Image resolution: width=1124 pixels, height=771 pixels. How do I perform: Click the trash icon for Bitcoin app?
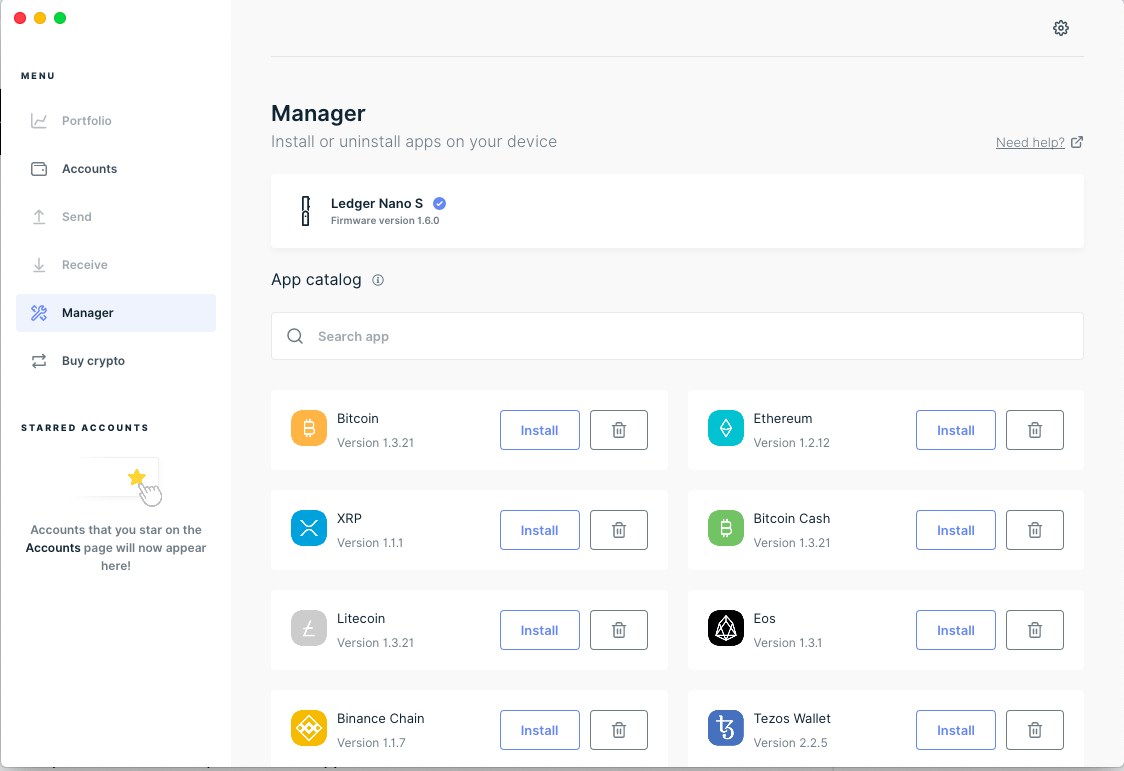coord(619,430)
